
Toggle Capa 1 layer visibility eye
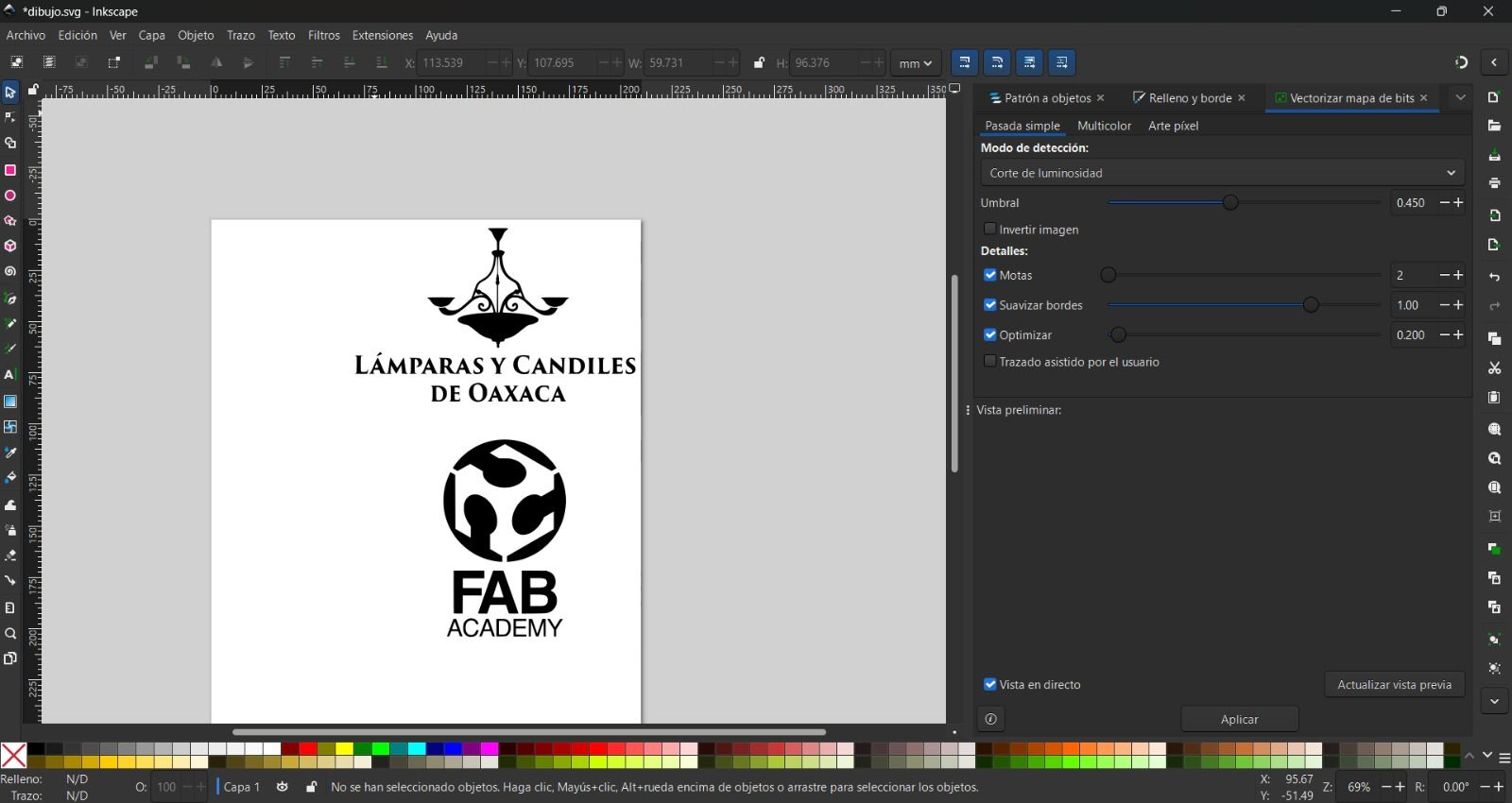(282, 787)
